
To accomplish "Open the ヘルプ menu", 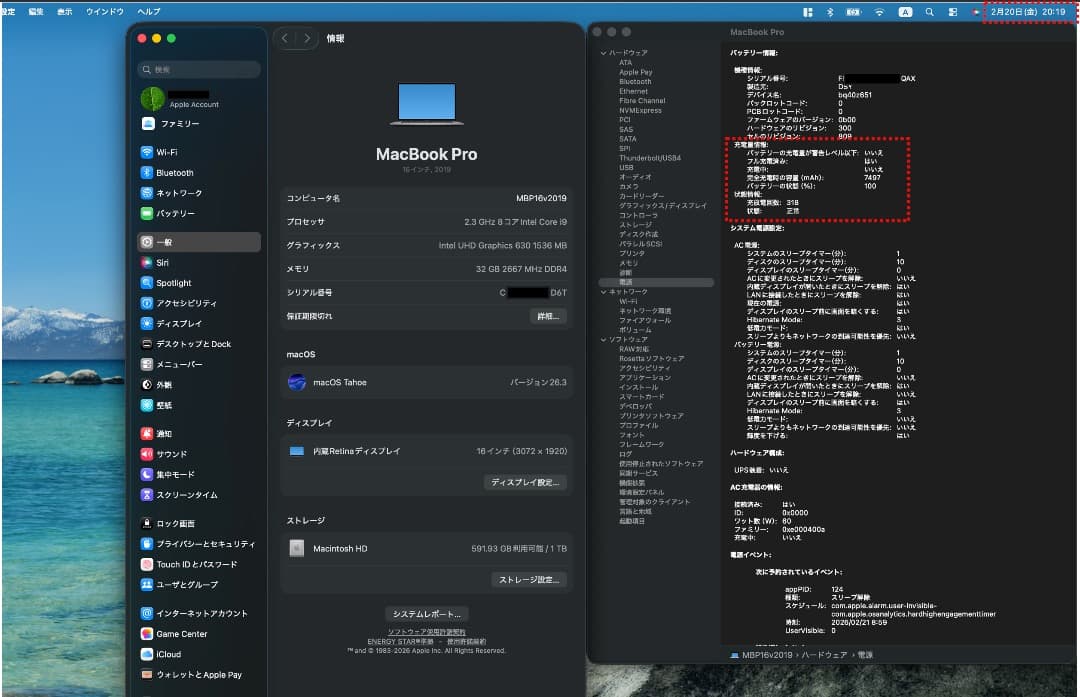I will (149, 12).
